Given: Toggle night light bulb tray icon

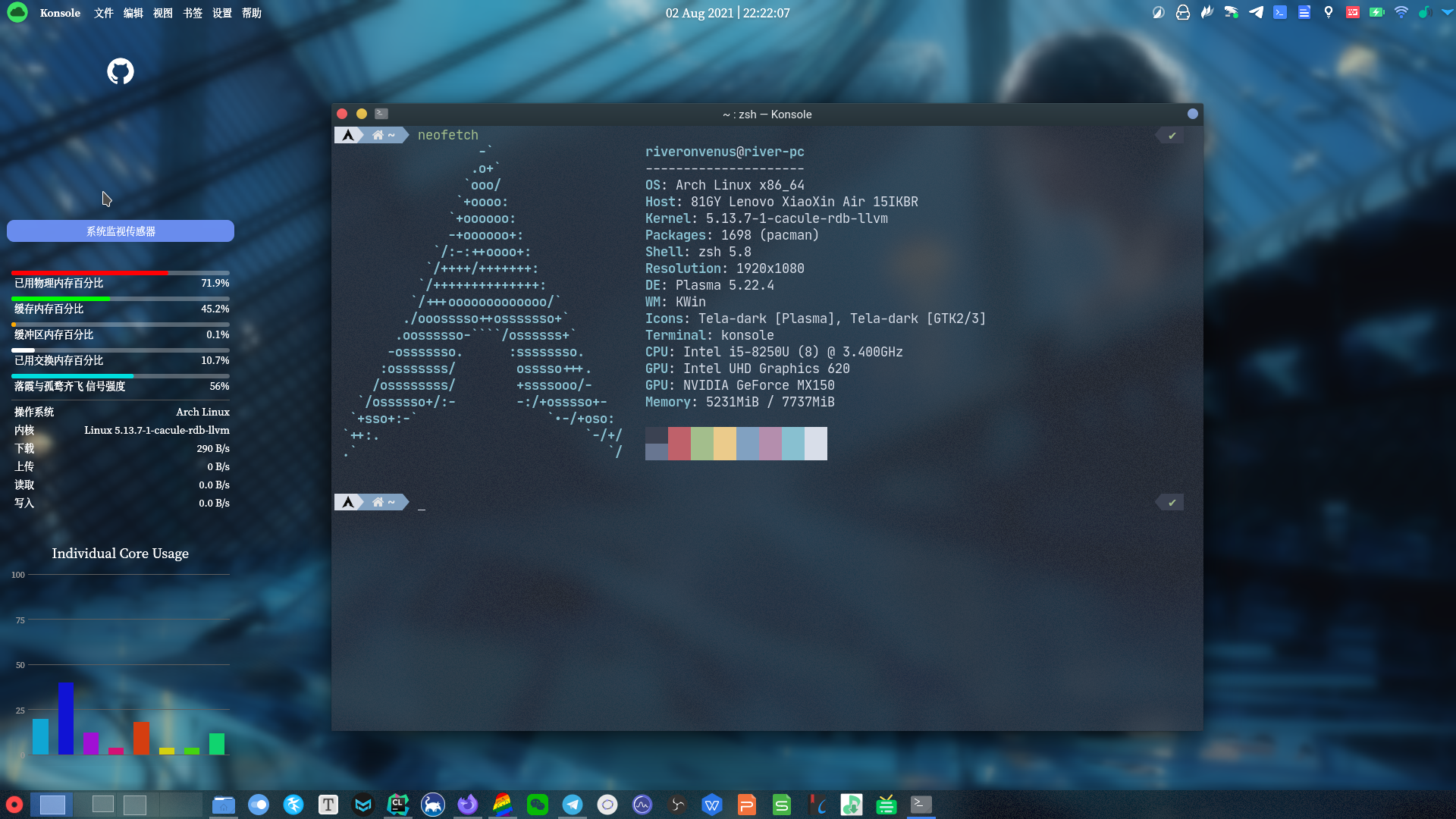Looking at the screenshot, I should tap(1329, 12).
